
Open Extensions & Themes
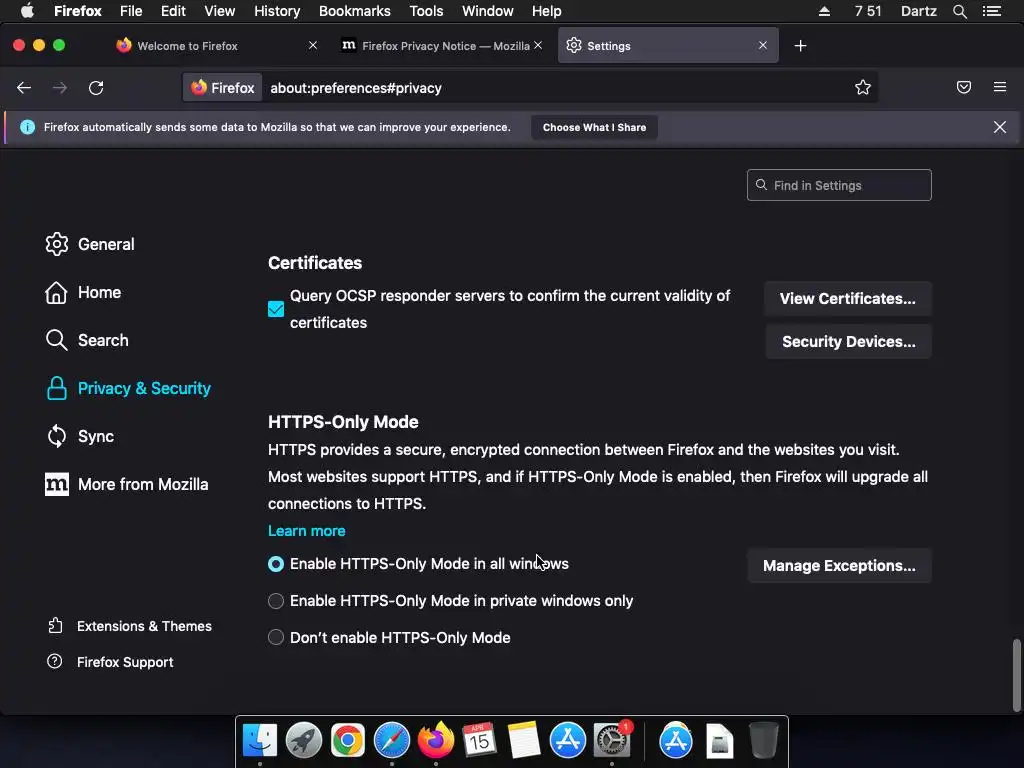129,626
